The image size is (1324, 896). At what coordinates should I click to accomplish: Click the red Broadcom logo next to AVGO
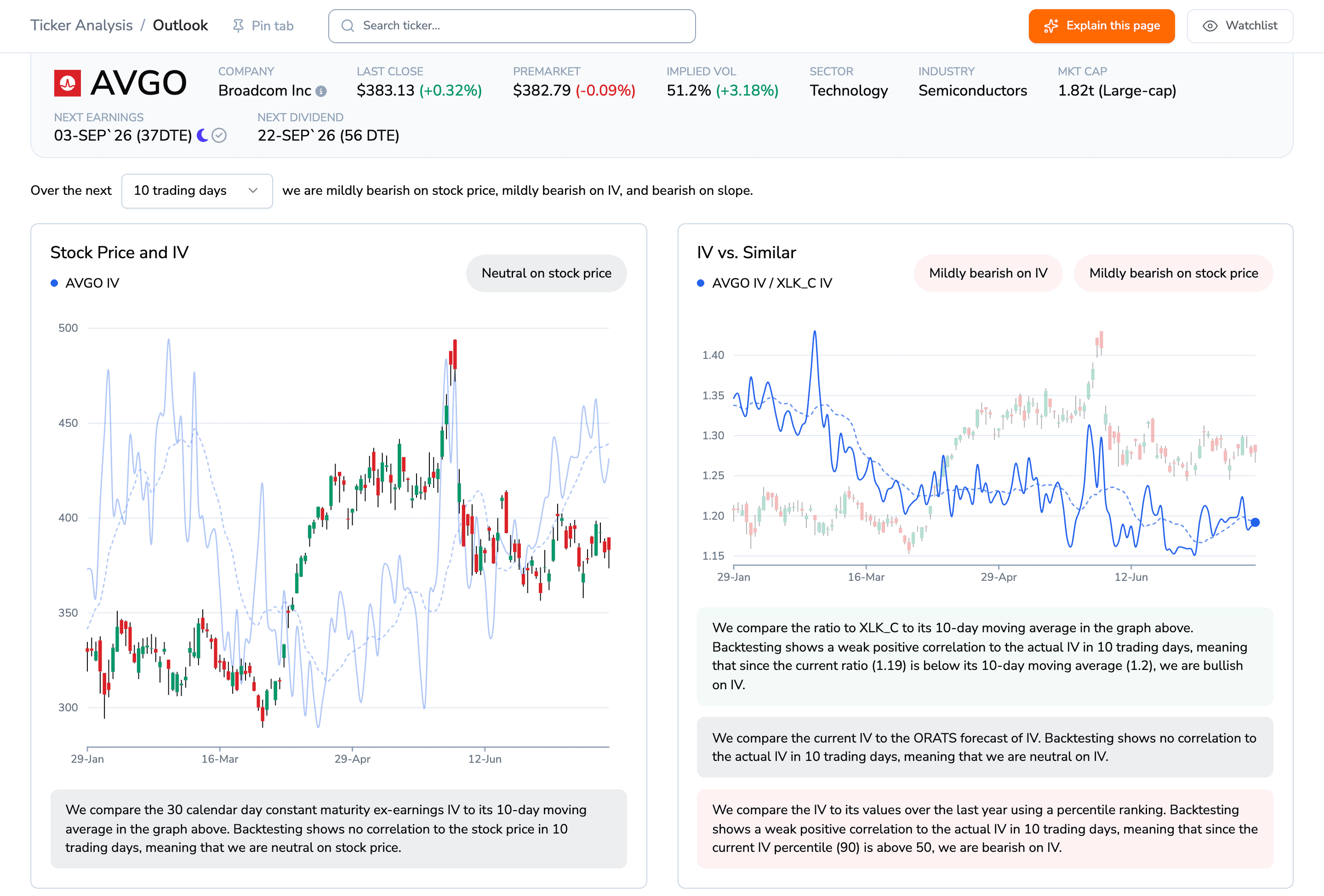[x=67, y=83]
